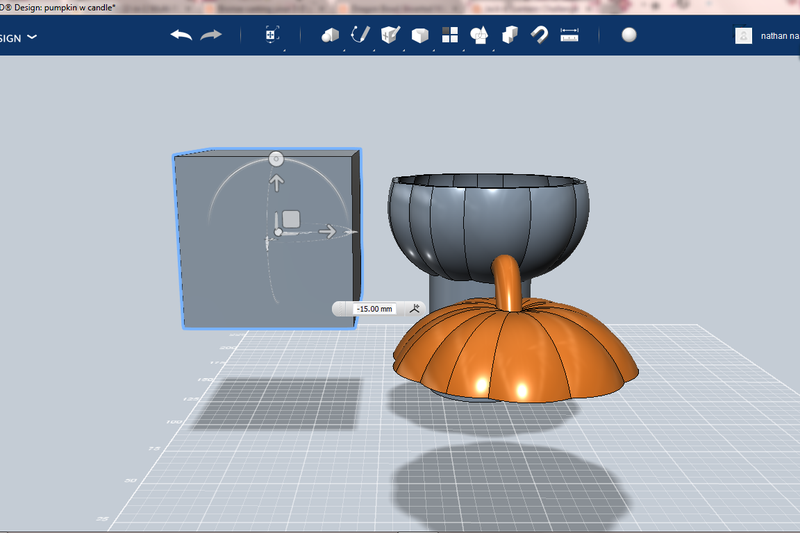Open the Modify tool cube icon

(x=420, y=35)
